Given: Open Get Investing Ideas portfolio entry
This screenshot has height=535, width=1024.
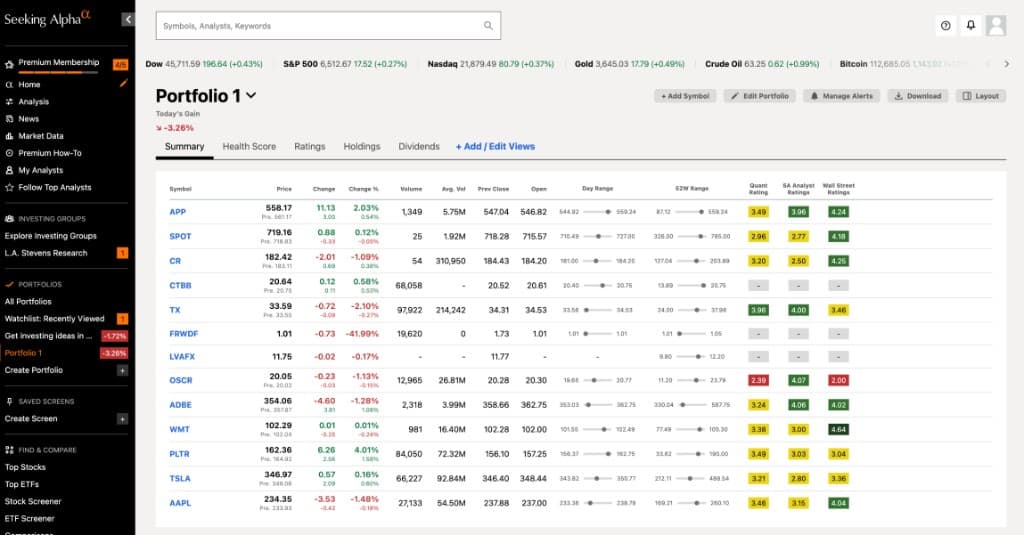Looking at the screenshot, I should 48,336.
